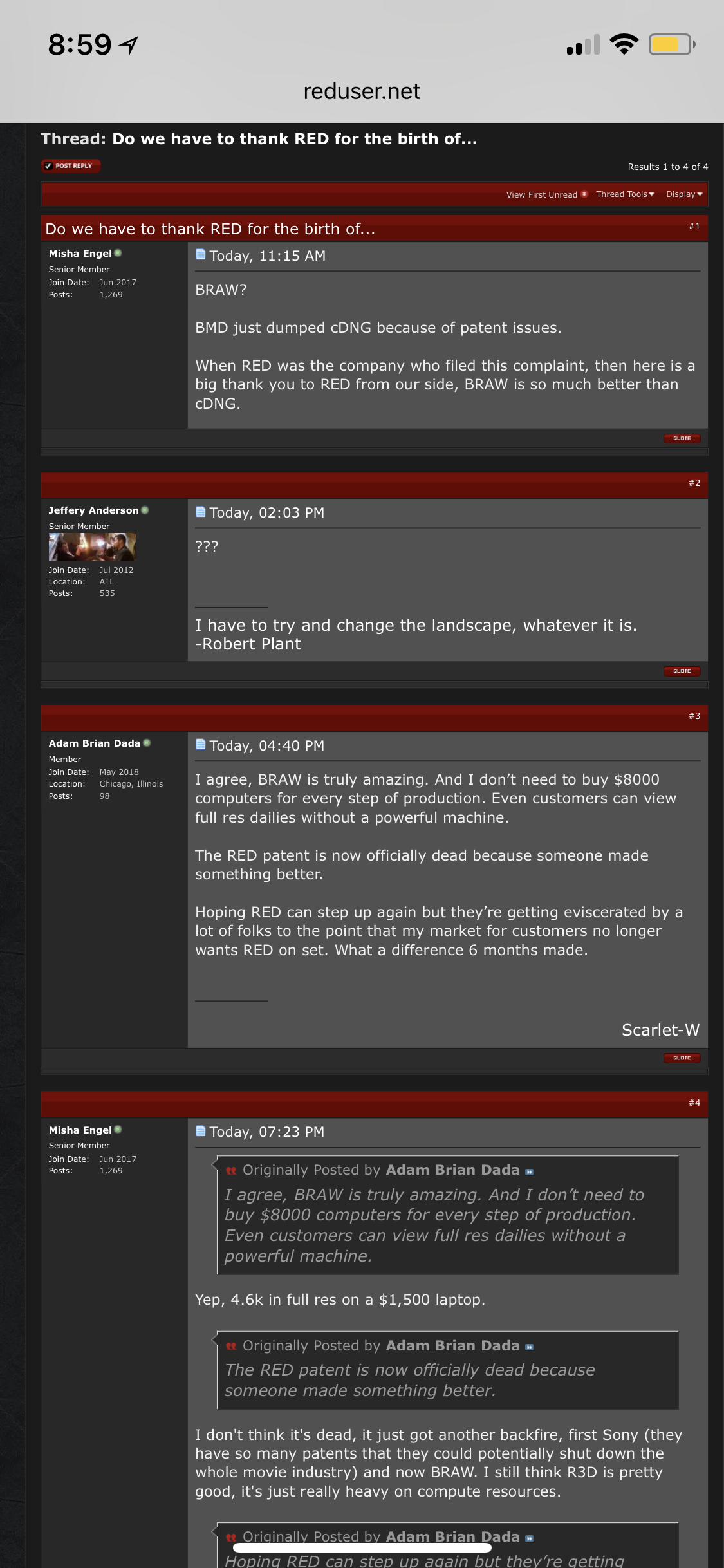Tap the reduser.net address bar
The height and width of the screenshot is (1568, 724).
click(x=362, y=91)
